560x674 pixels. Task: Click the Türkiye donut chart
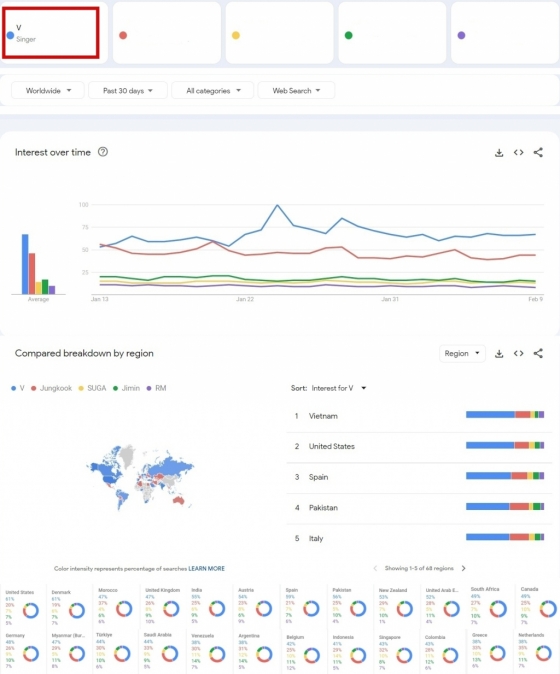tap(122, 654)
